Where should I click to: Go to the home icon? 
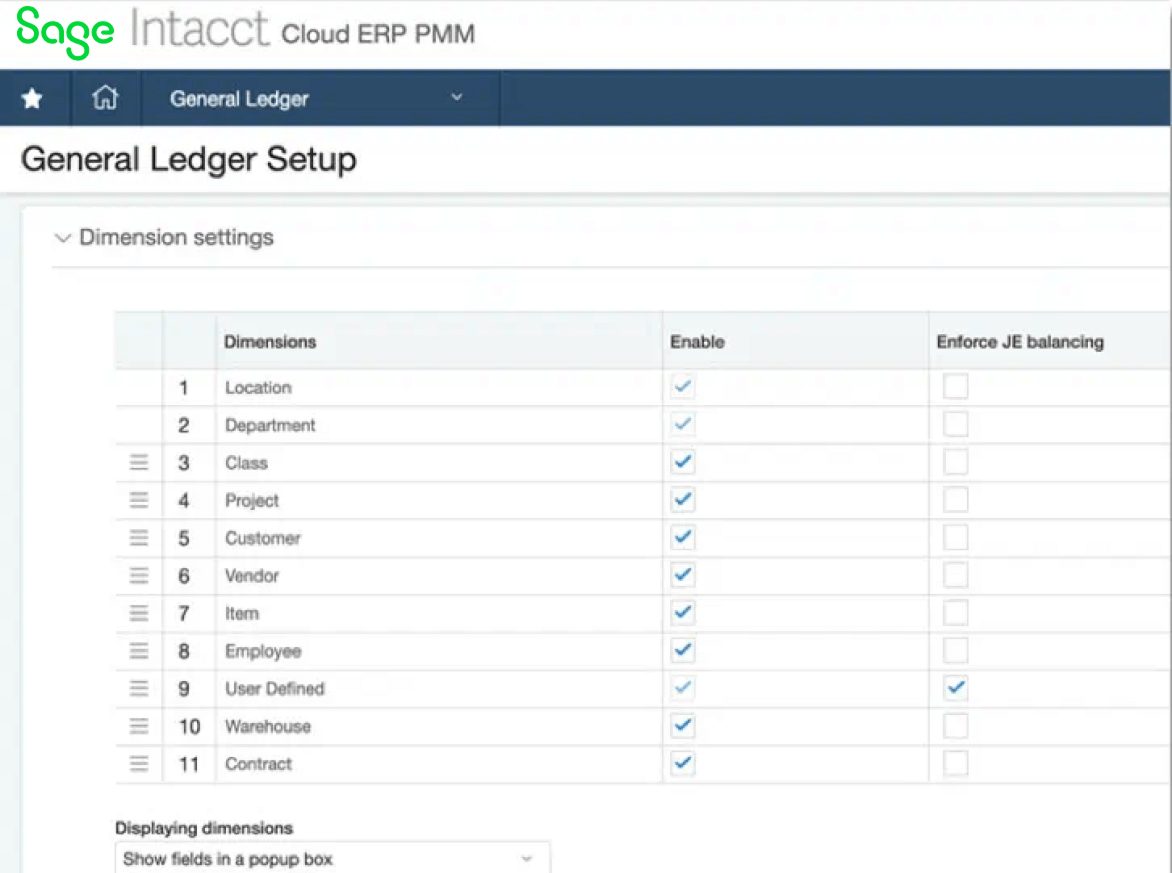(x=105, y=98)
